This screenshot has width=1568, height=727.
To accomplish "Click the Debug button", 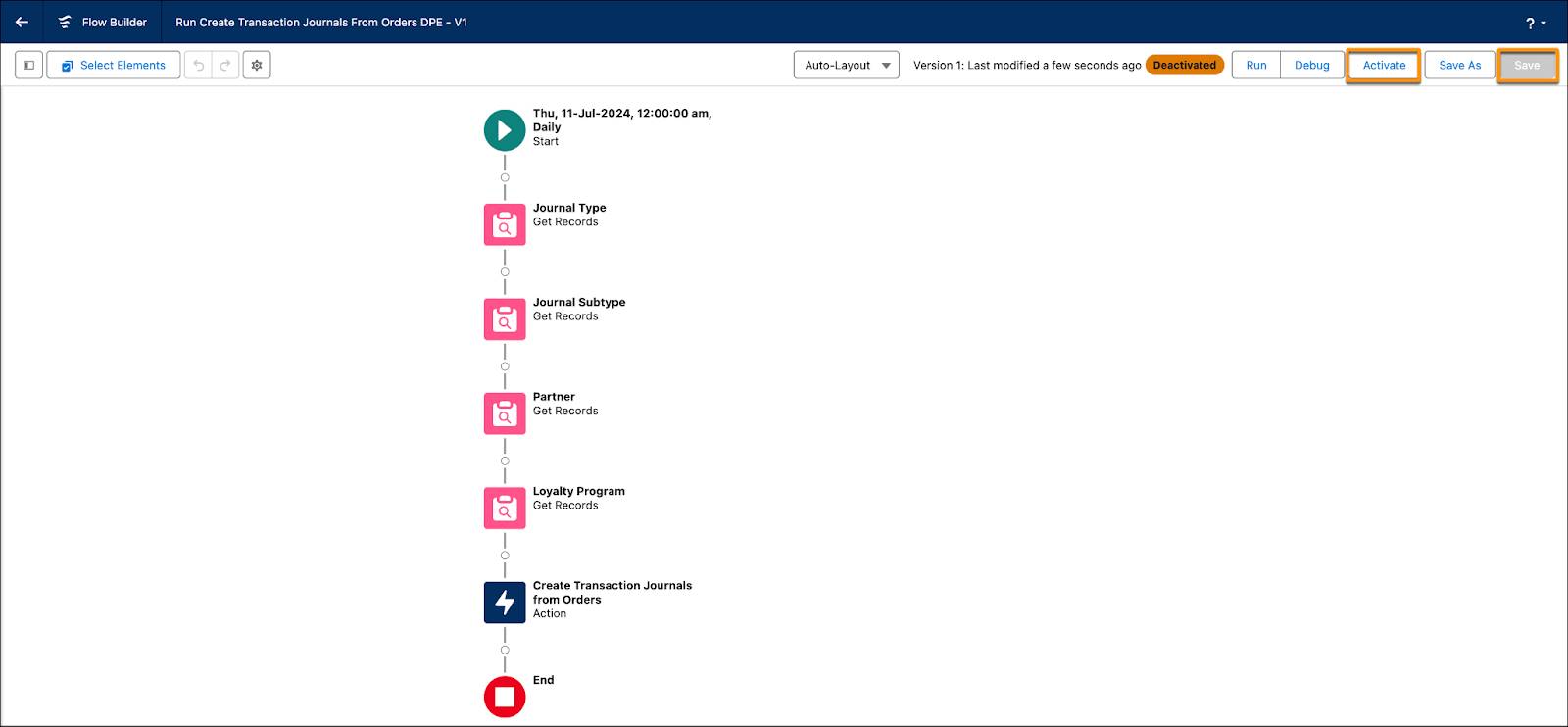I will 1312,65.
